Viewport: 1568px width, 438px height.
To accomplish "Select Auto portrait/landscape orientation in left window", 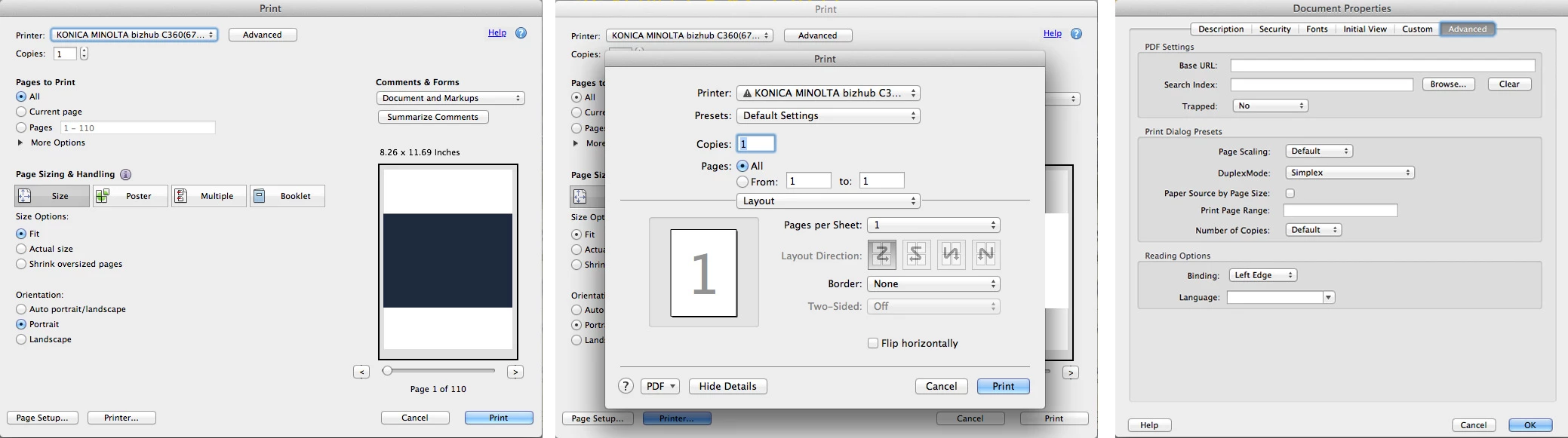I will [x=21, y=309].
